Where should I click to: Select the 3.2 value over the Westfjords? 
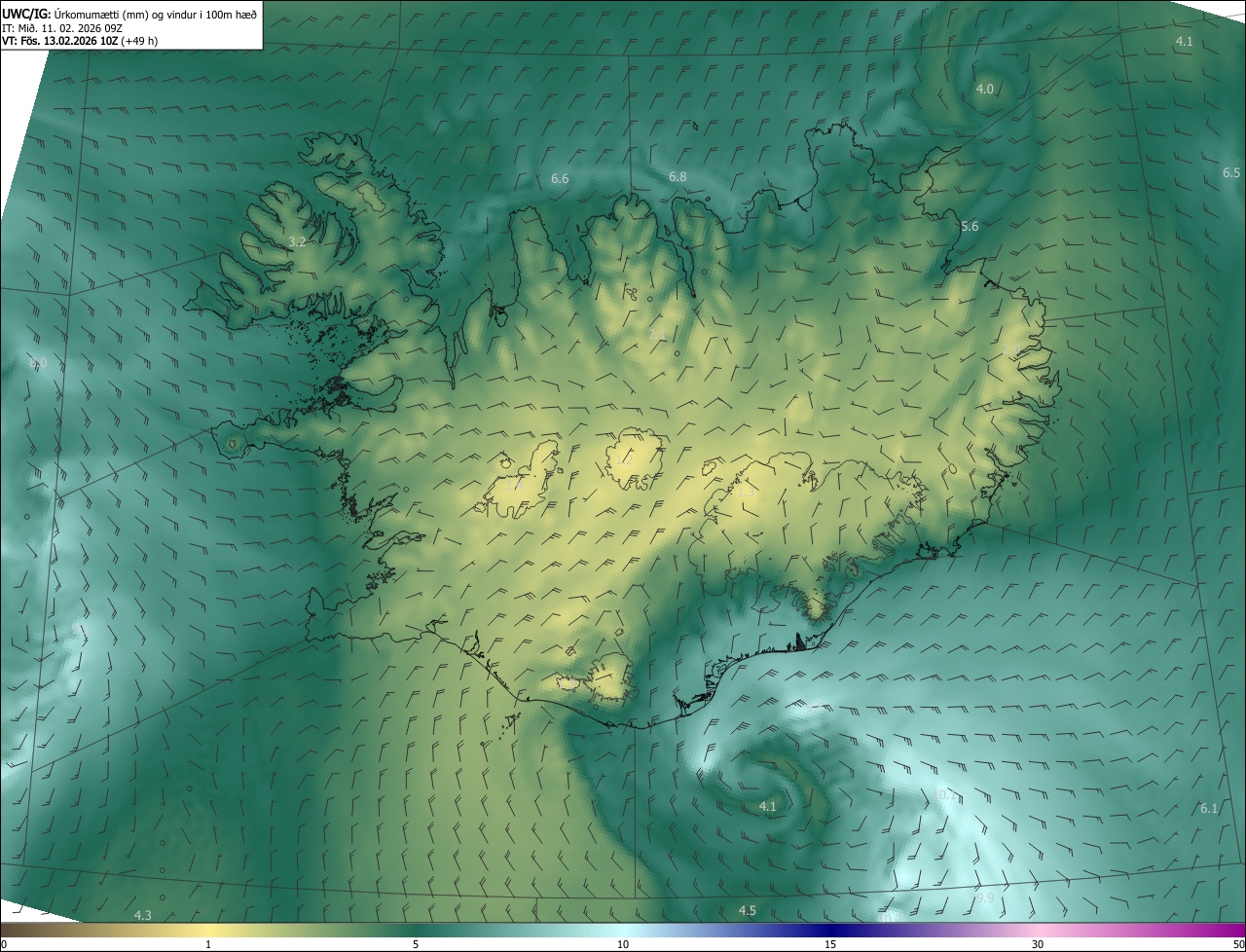point(298,241)
